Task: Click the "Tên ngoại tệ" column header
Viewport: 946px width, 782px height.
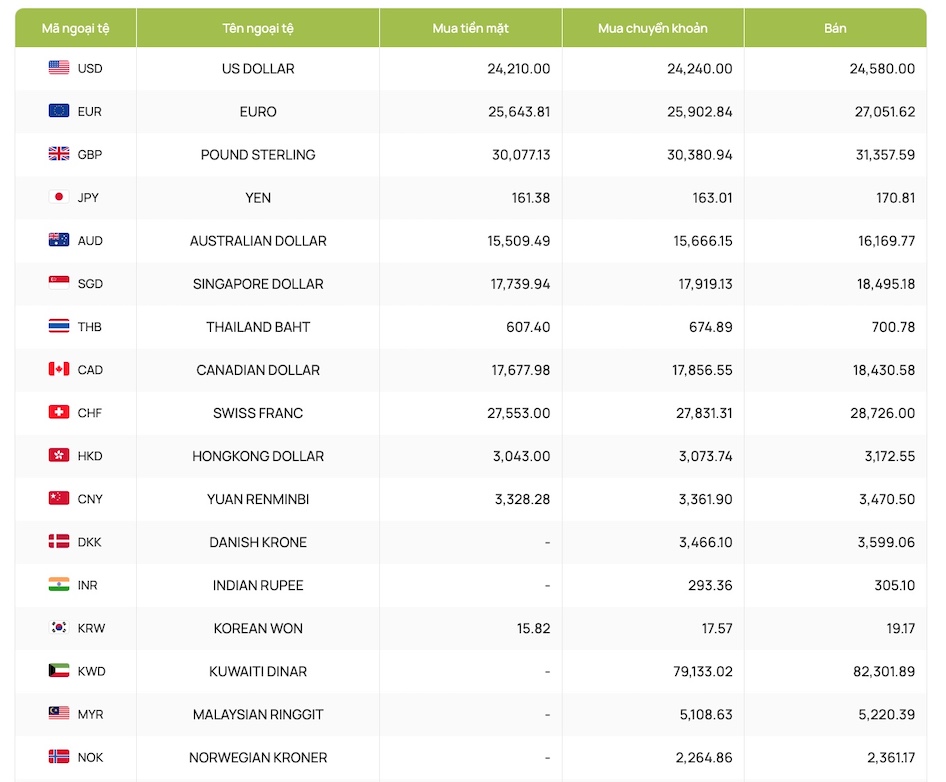Action: click(258, 28)
